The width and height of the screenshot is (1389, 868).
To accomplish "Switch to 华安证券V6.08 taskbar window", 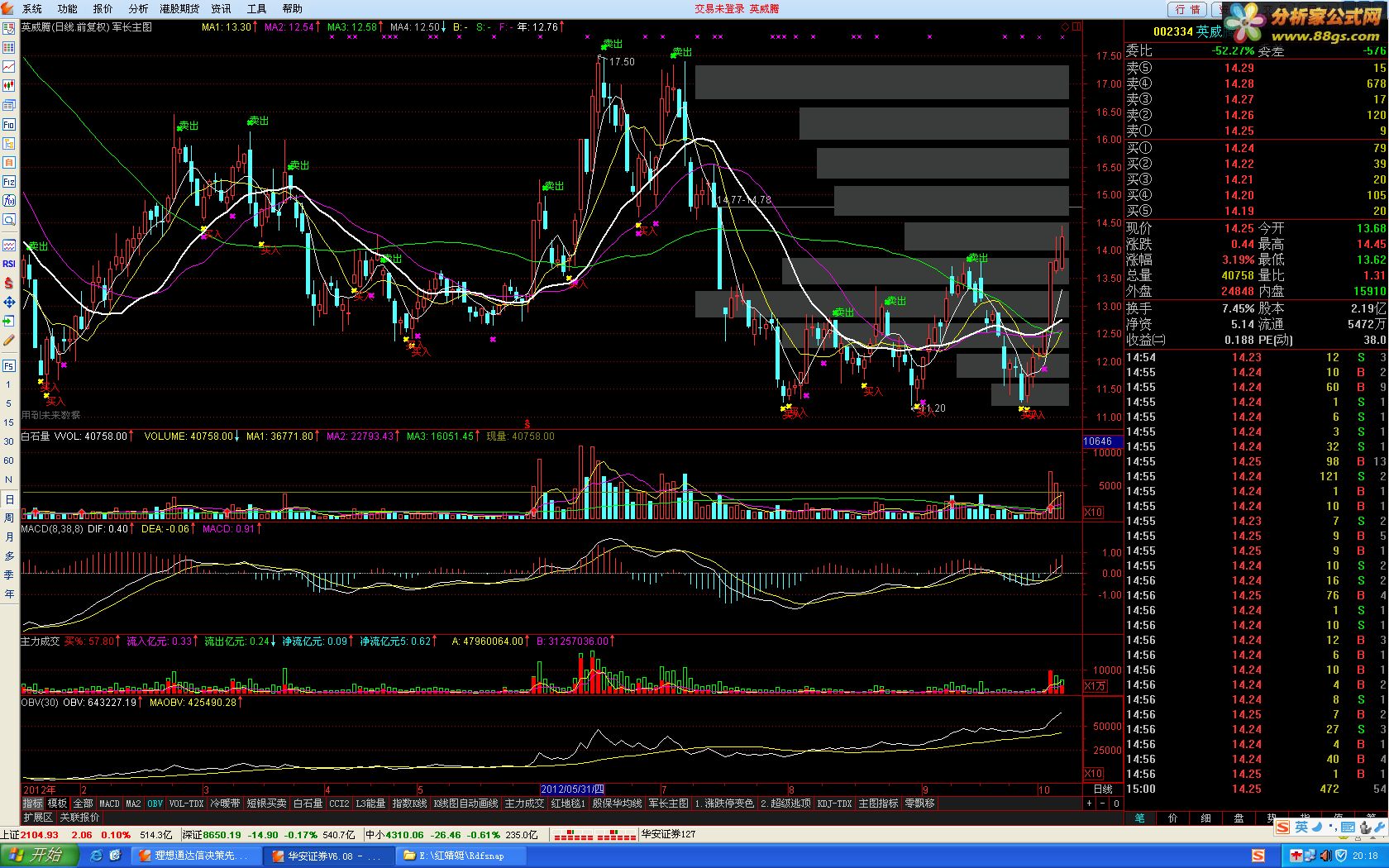I will 328,856.
